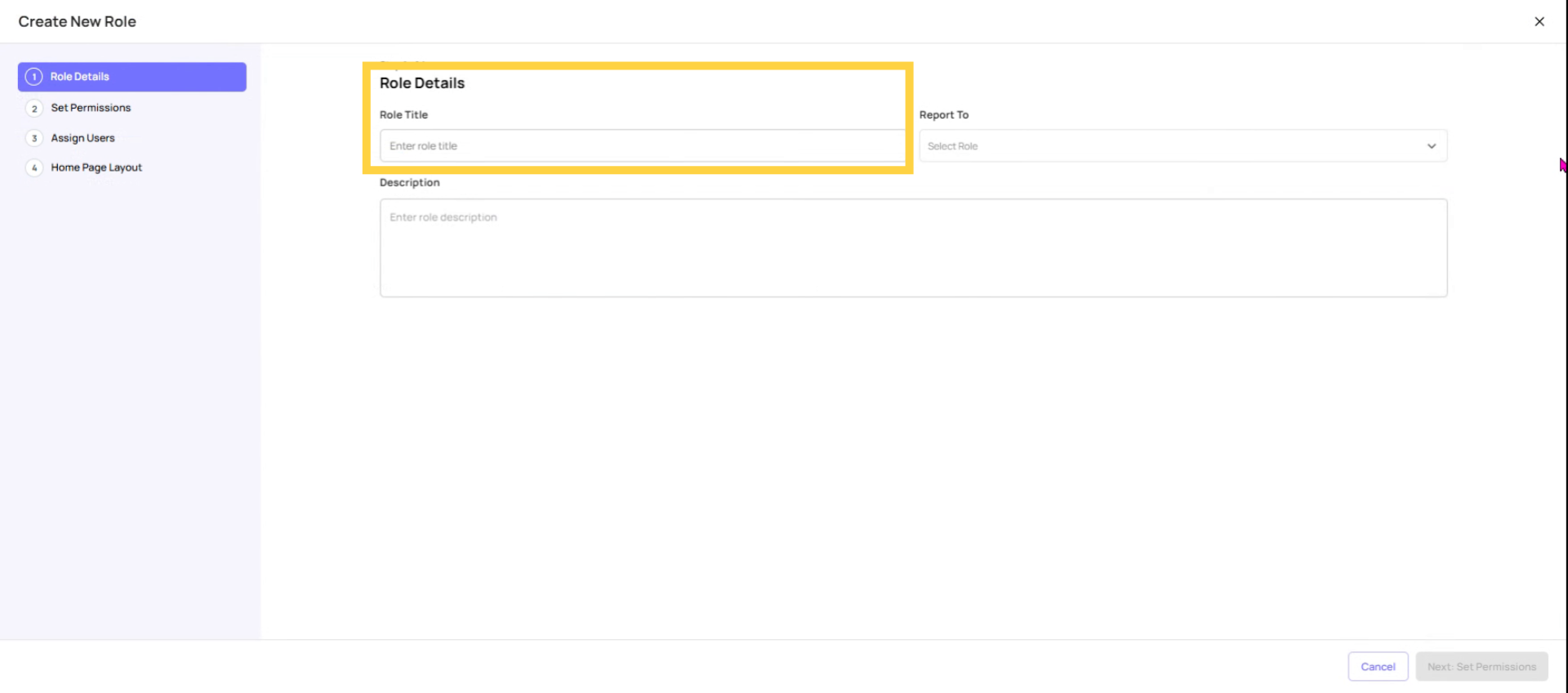Click the Role Details section heading
Image resolution: width=1568 pixels, height=693 pixels.
422,83
